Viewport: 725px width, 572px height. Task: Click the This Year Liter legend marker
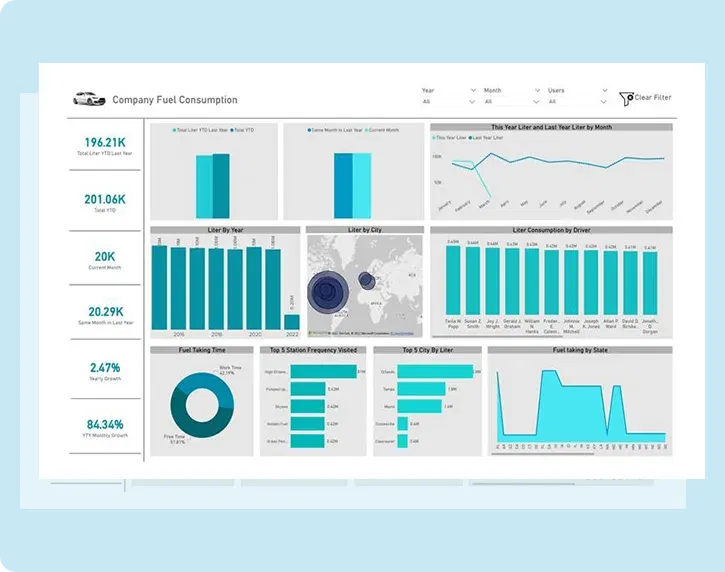[x=435, y=137]
